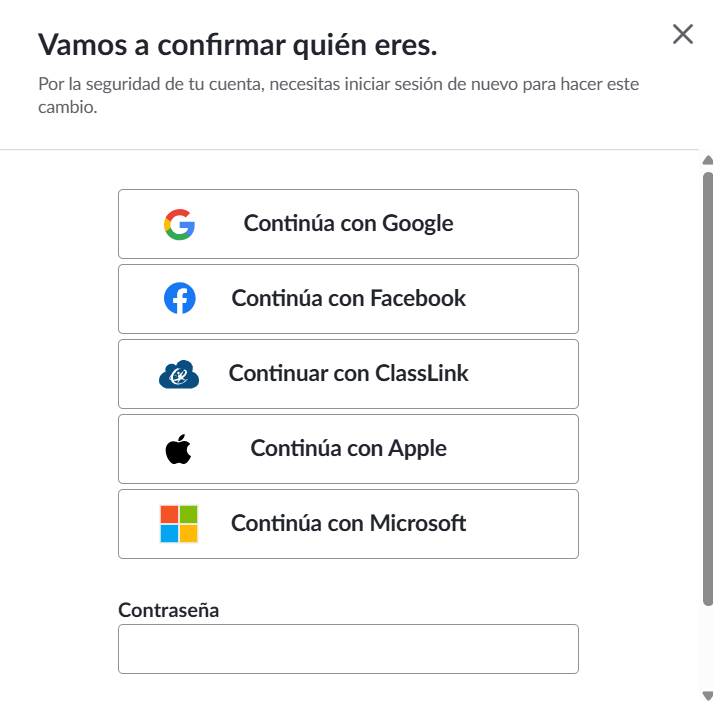Click the ClassLink cloud icon

click(x=179, y=374)
